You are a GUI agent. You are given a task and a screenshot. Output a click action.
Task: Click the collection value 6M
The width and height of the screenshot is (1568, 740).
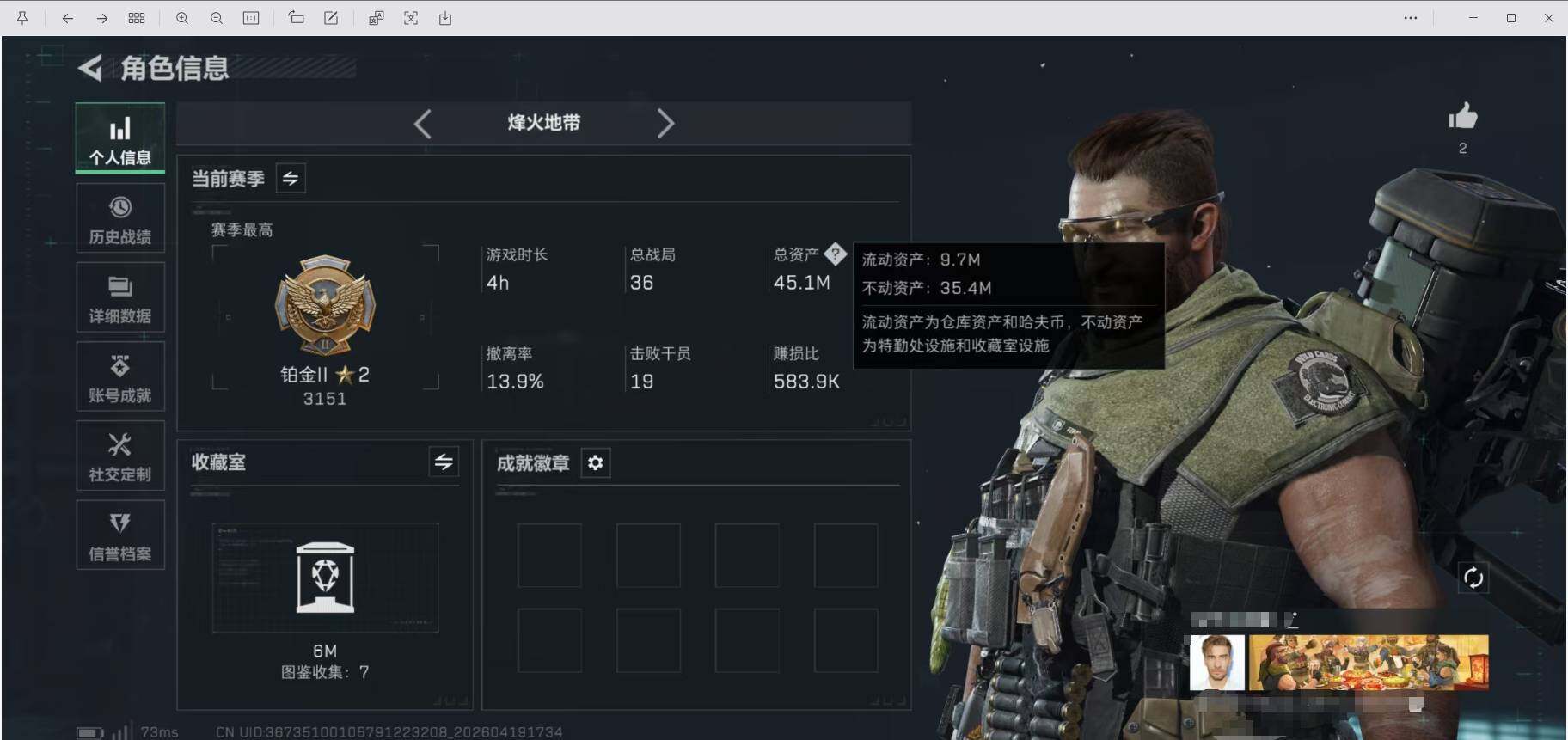[325, 651]
